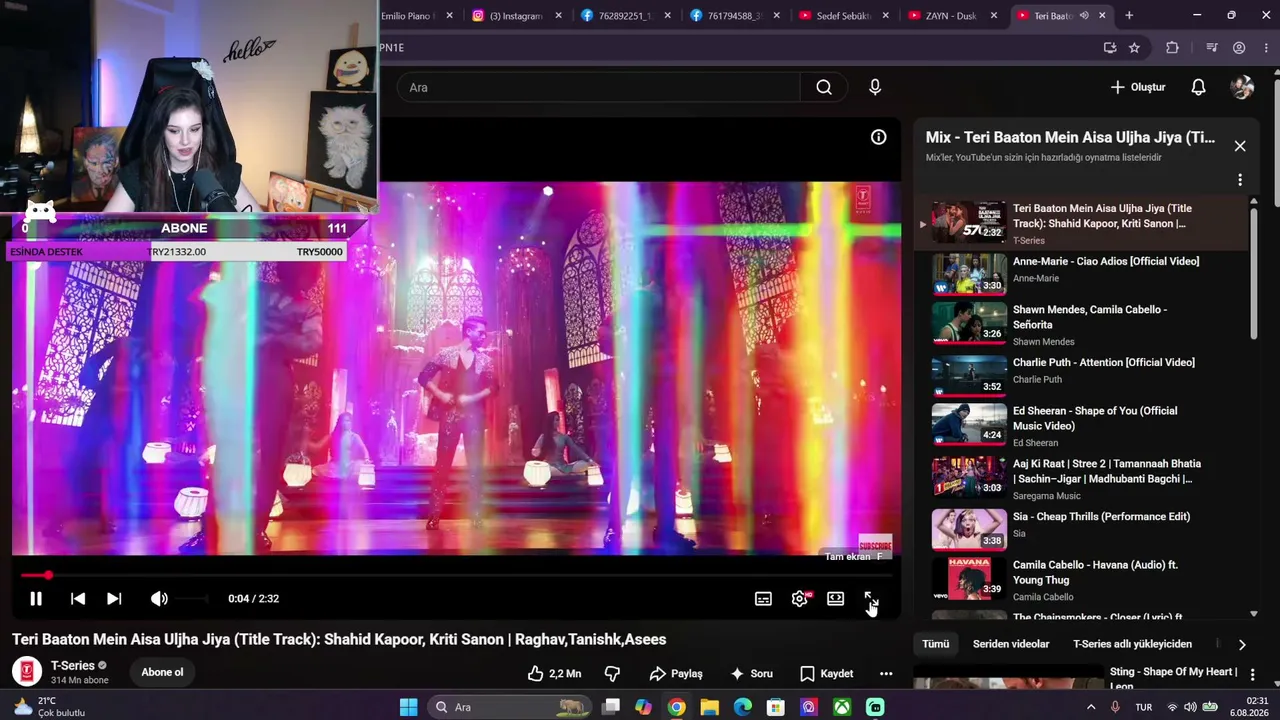Open more actions menu below the video
The image size is (1280, 720).
pyautogui.click(x=886, y=674)
